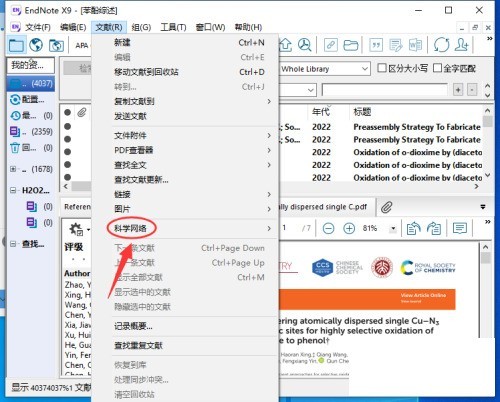Click the open file folder icon
The image size is (500, 402).
pyautogui.click(x=351, y=45)
